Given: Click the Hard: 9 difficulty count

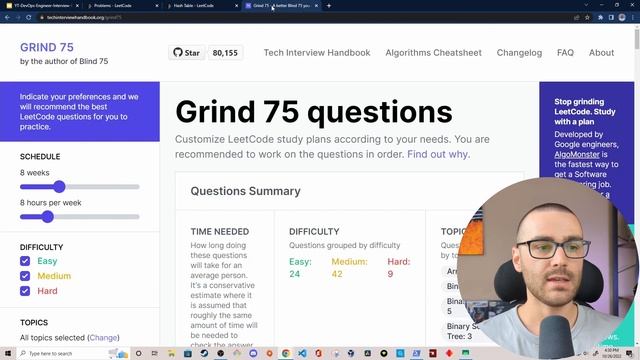Looking at the screenshot, I should 399,268.
